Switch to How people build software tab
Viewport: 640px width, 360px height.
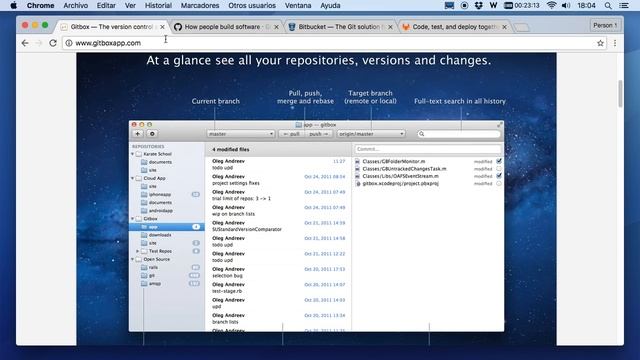227,27
